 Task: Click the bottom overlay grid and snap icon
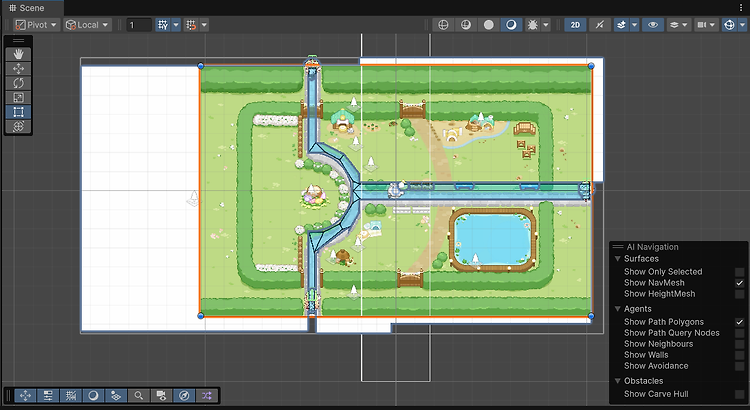(x=71, y=396)
